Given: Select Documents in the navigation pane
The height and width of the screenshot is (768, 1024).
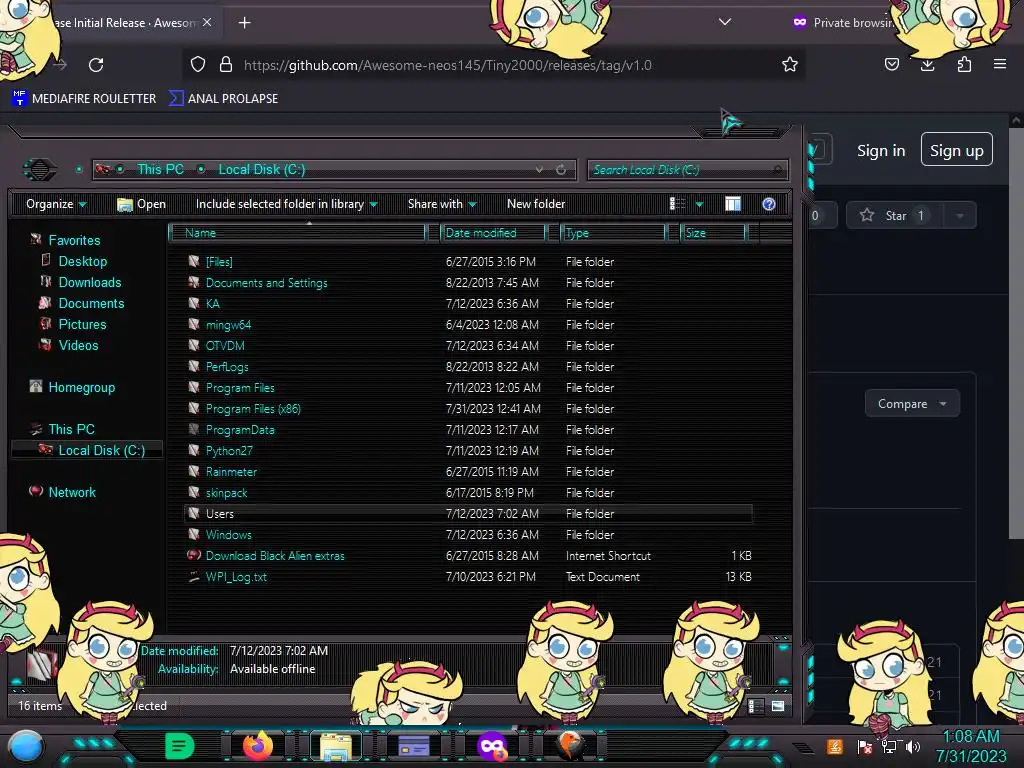Looking at the screenshot, I should [91, 303].
